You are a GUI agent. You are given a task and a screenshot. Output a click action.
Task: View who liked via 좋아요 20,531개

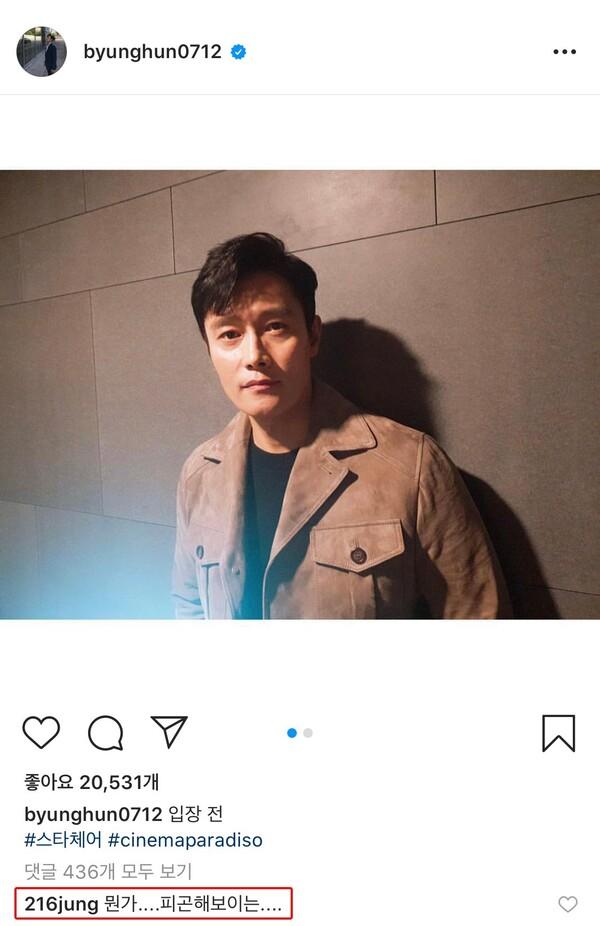(92, 782)
